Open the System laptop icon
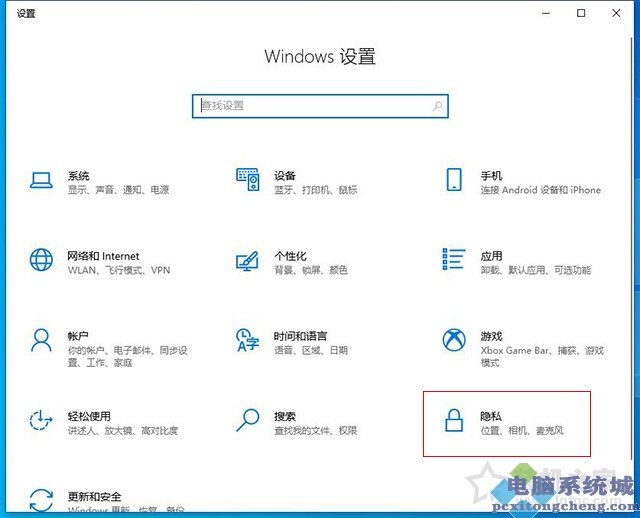The width and height of the screenshot is (640, 518). (41, 180)
